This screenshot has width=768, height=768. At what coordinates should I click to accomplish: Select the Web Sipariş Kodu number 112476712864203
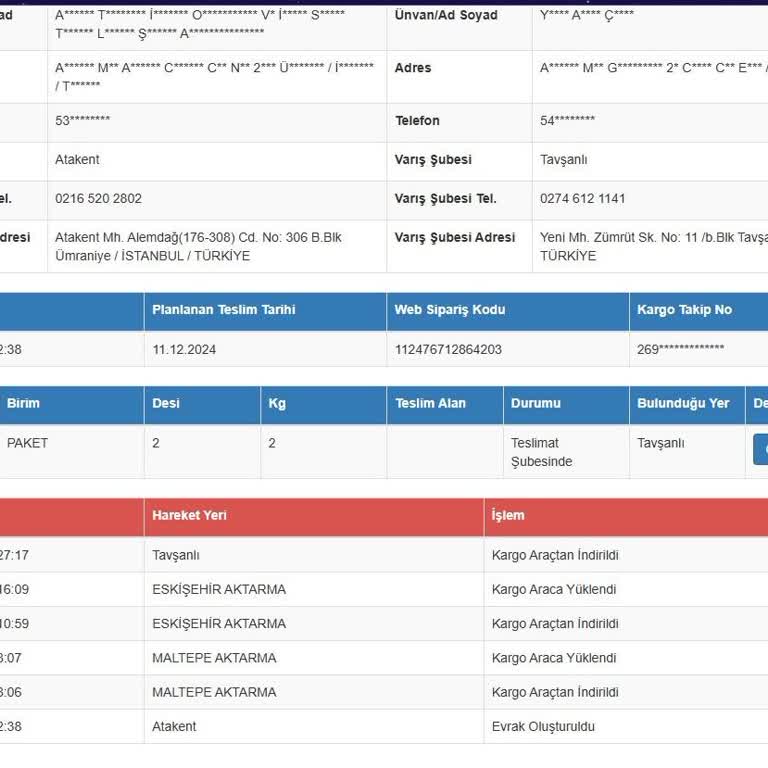(x=448, y=349)
